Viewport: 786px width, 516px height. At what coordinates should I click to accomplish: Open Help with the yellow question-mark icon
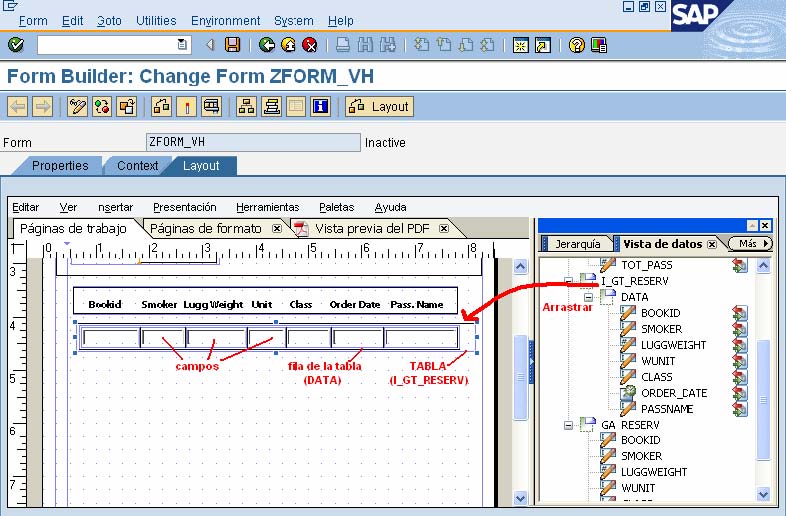pyautogui.click(x=576, y=45)
